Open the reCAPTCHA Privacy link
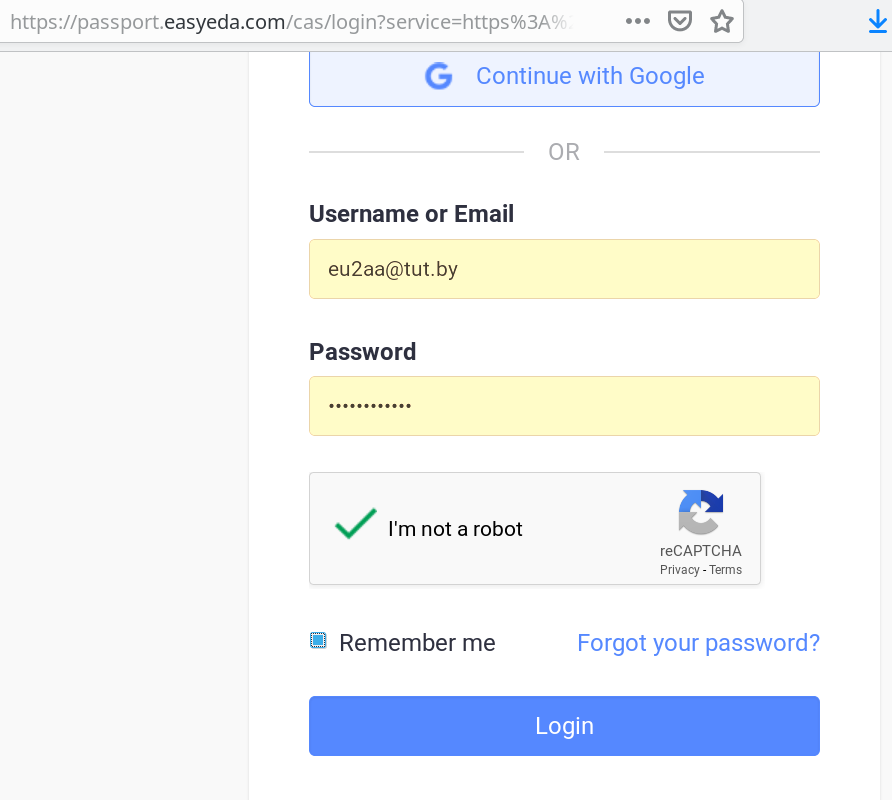Image resolution: width=892 pixels, height=800 pixels. click(679, 570)
